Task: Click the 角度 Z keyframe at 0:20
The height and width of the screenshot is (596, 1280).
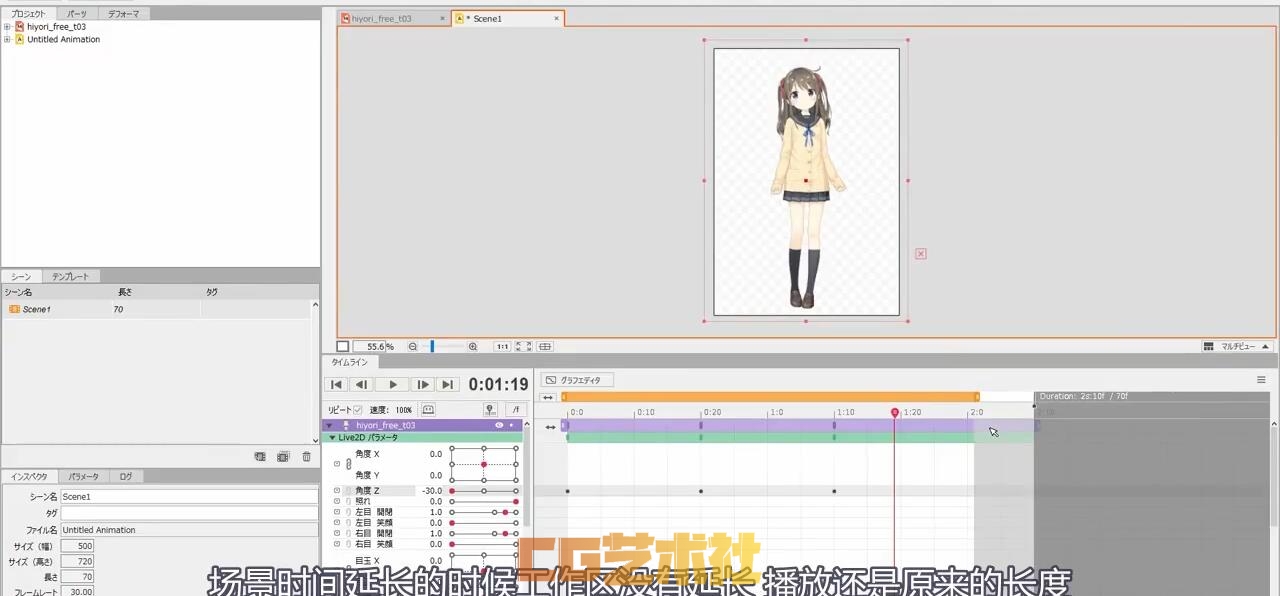Action: coord(701,491)
